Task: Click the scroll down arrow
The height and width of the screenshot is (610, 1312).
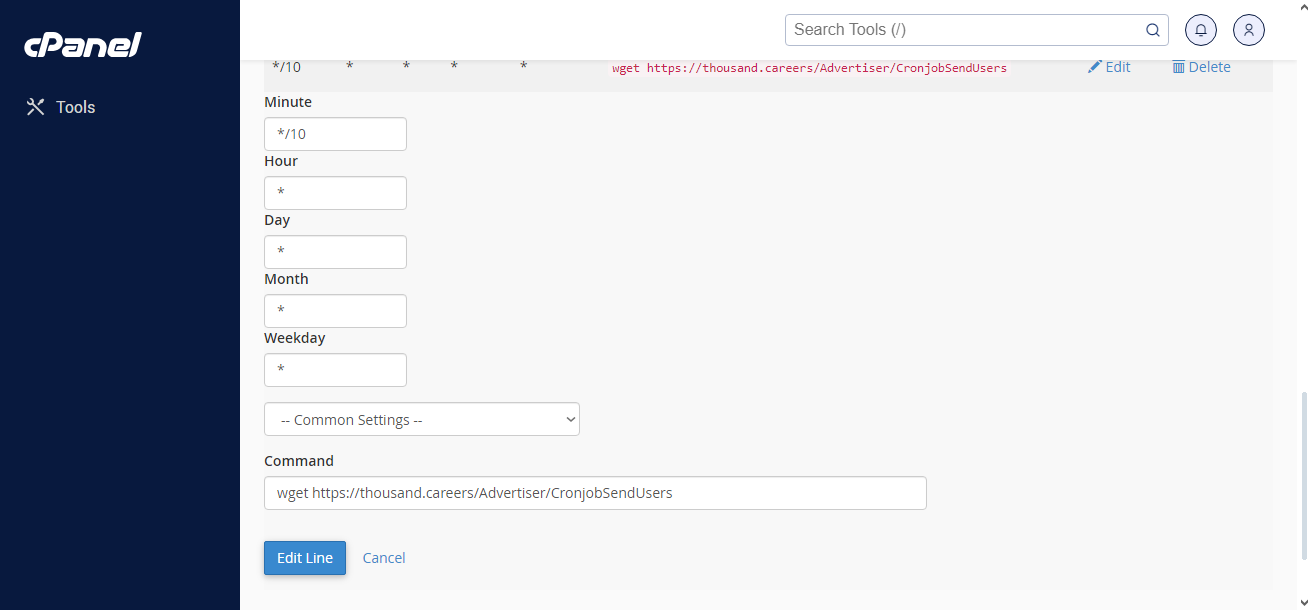Action: [1304, 602]
